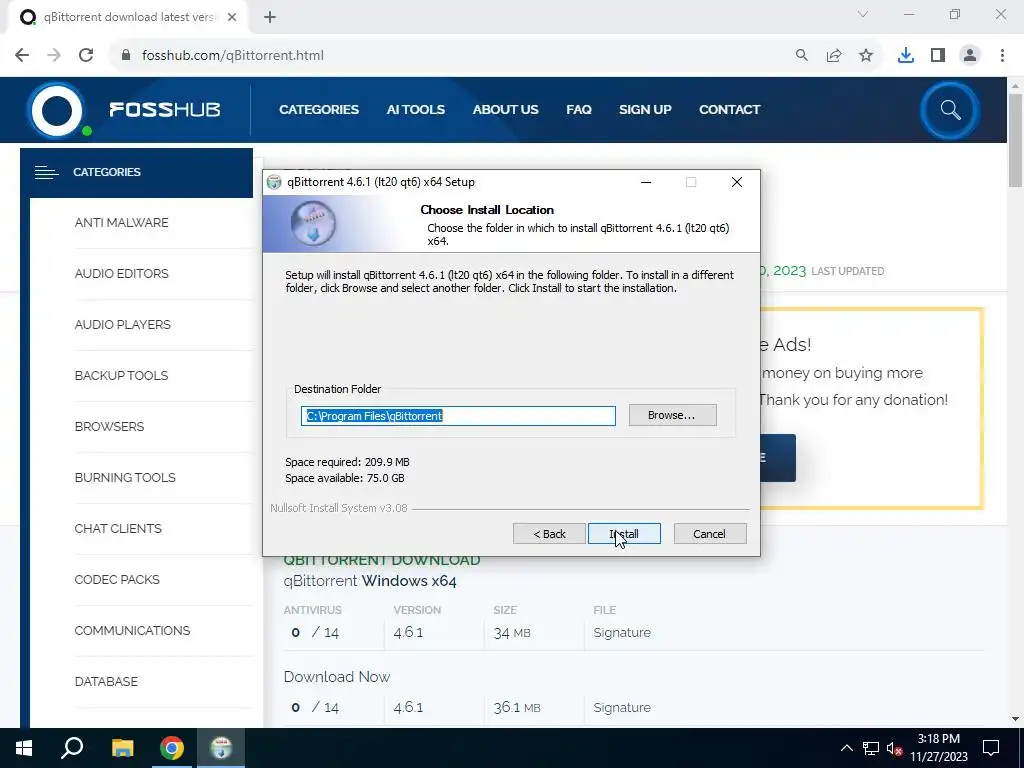The image size is (1024, 768).
Task: Open a new Chrome tab
Action: [x=270, y=17]
